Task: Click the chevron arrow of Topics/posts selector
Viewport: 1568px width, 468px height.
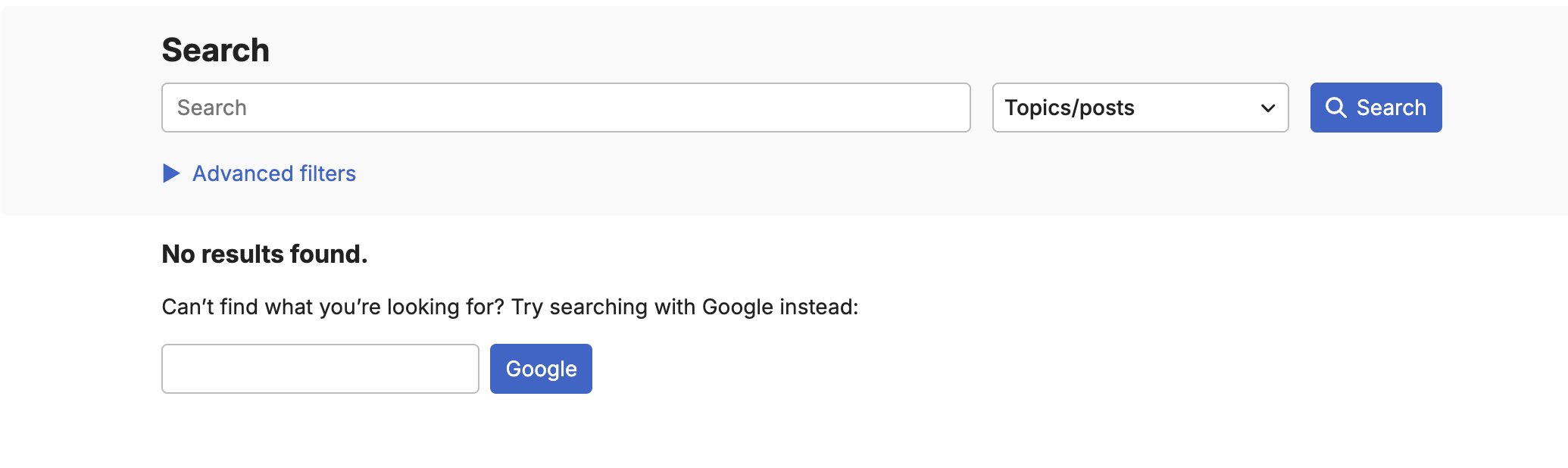Action: (1267, 108)
